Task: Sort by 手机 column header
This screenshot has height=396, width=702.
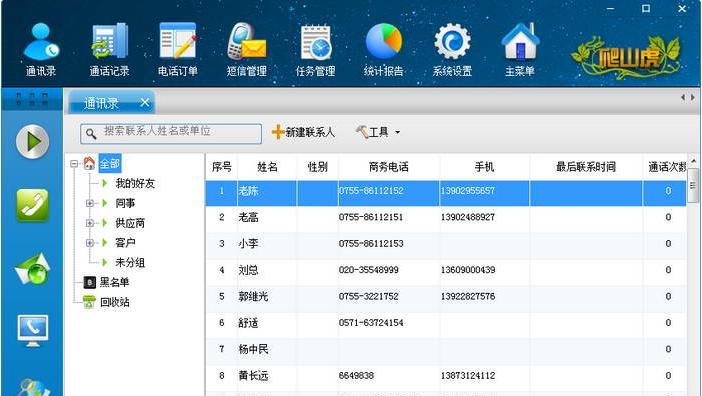Action: coord(484,167)
